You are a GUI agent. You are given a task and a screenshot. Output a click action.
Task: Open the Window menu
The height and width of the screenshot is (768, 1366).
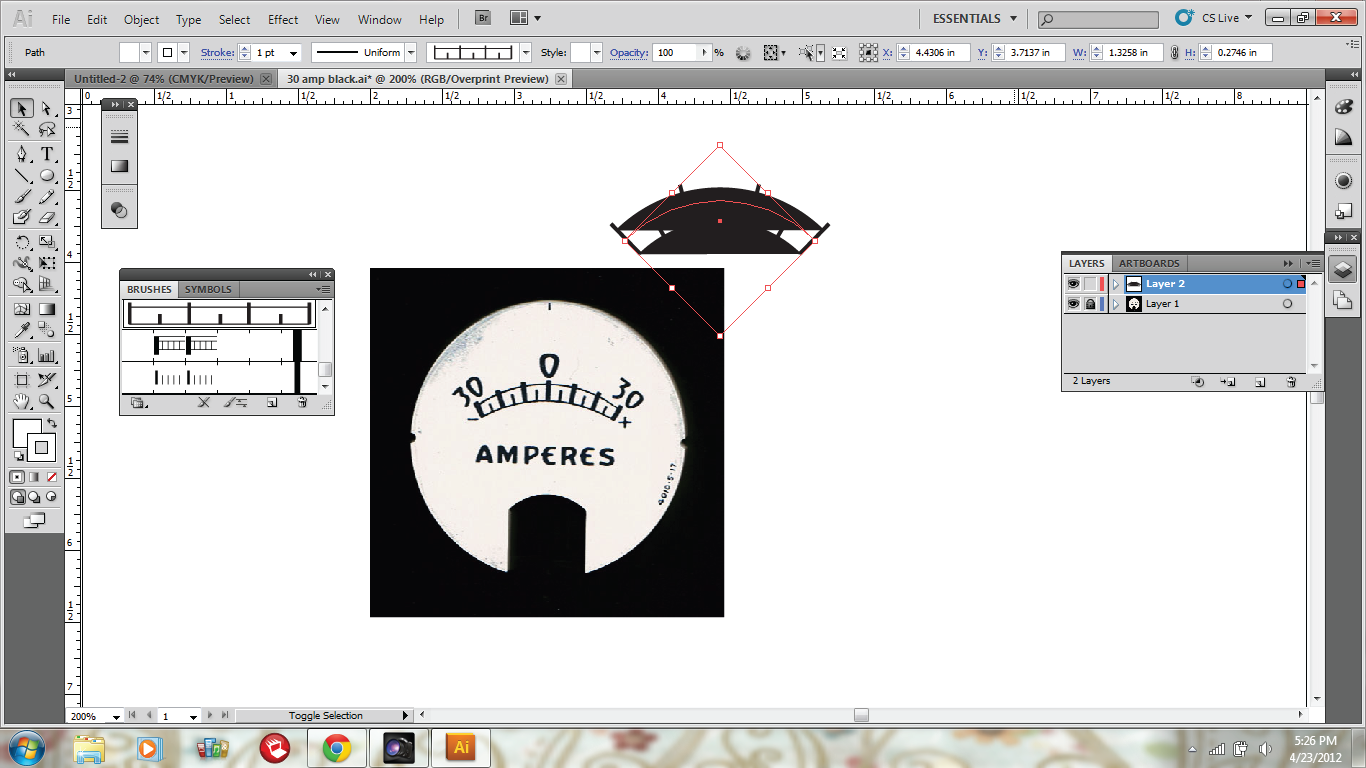pos(379,19)
